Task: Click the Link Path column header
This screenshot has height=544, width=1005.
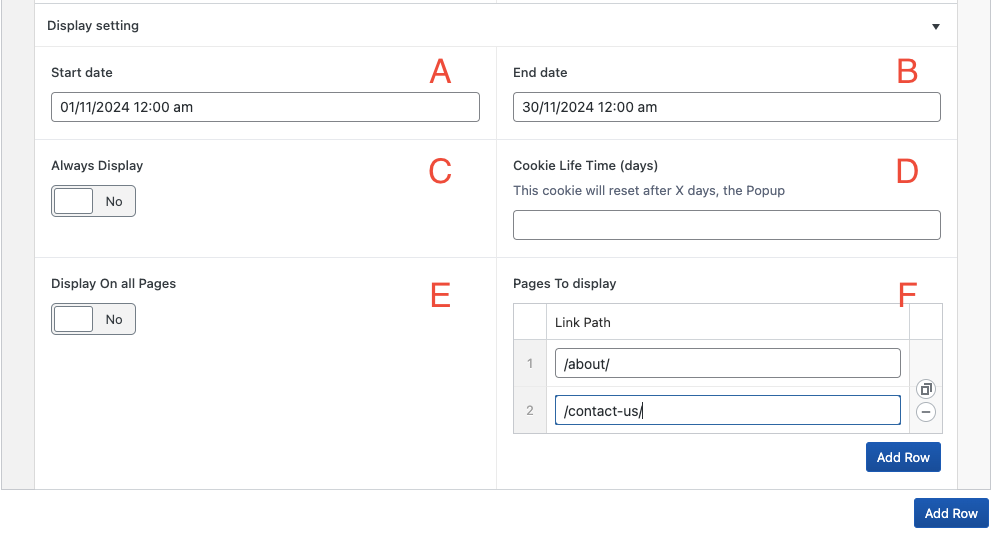Action: 583,322
